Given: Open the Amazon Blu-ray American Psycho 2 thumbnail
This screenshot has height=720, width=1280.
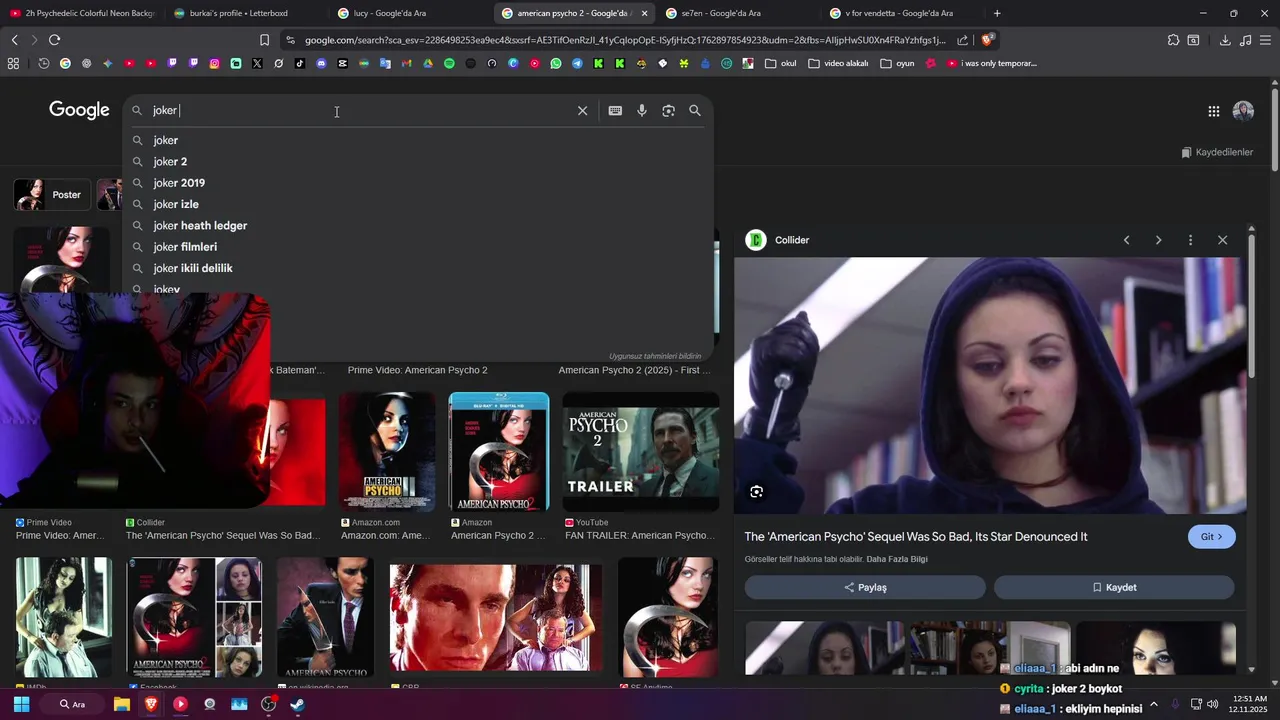Looking at the screenshot, I should pos(499,452).
